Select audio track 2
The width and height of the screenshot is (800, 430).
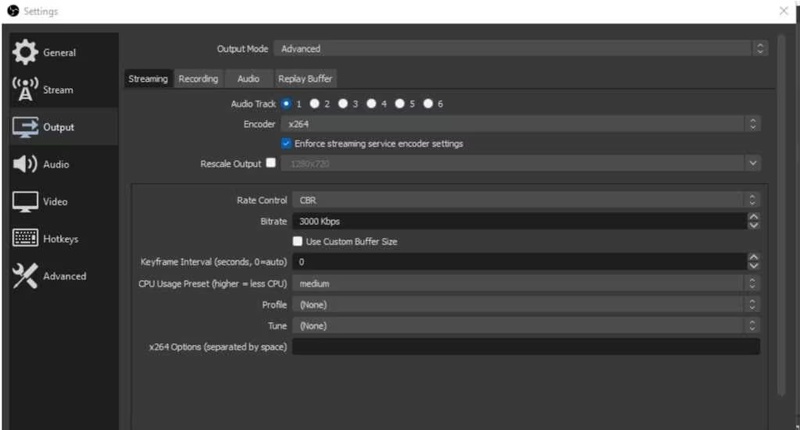coord(314,104)
